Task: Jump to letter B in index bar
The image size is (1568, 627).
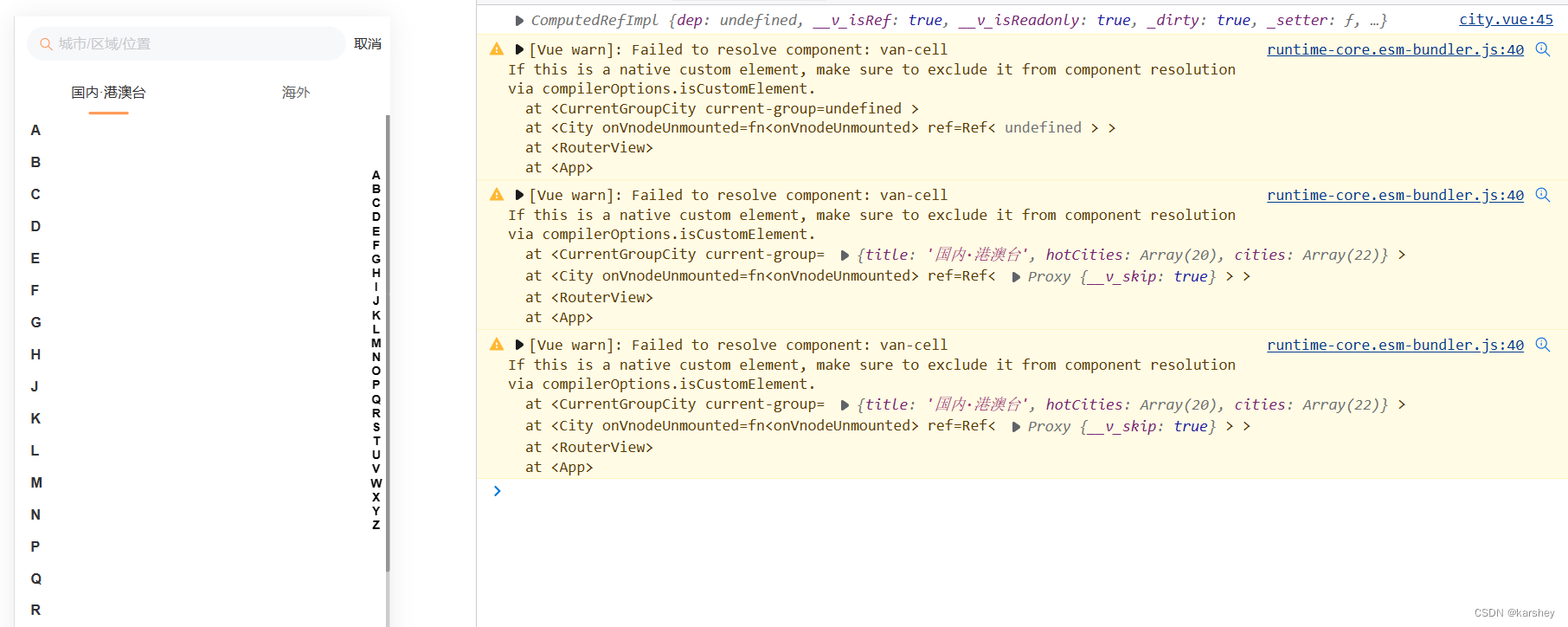Action: click(376, 189)
